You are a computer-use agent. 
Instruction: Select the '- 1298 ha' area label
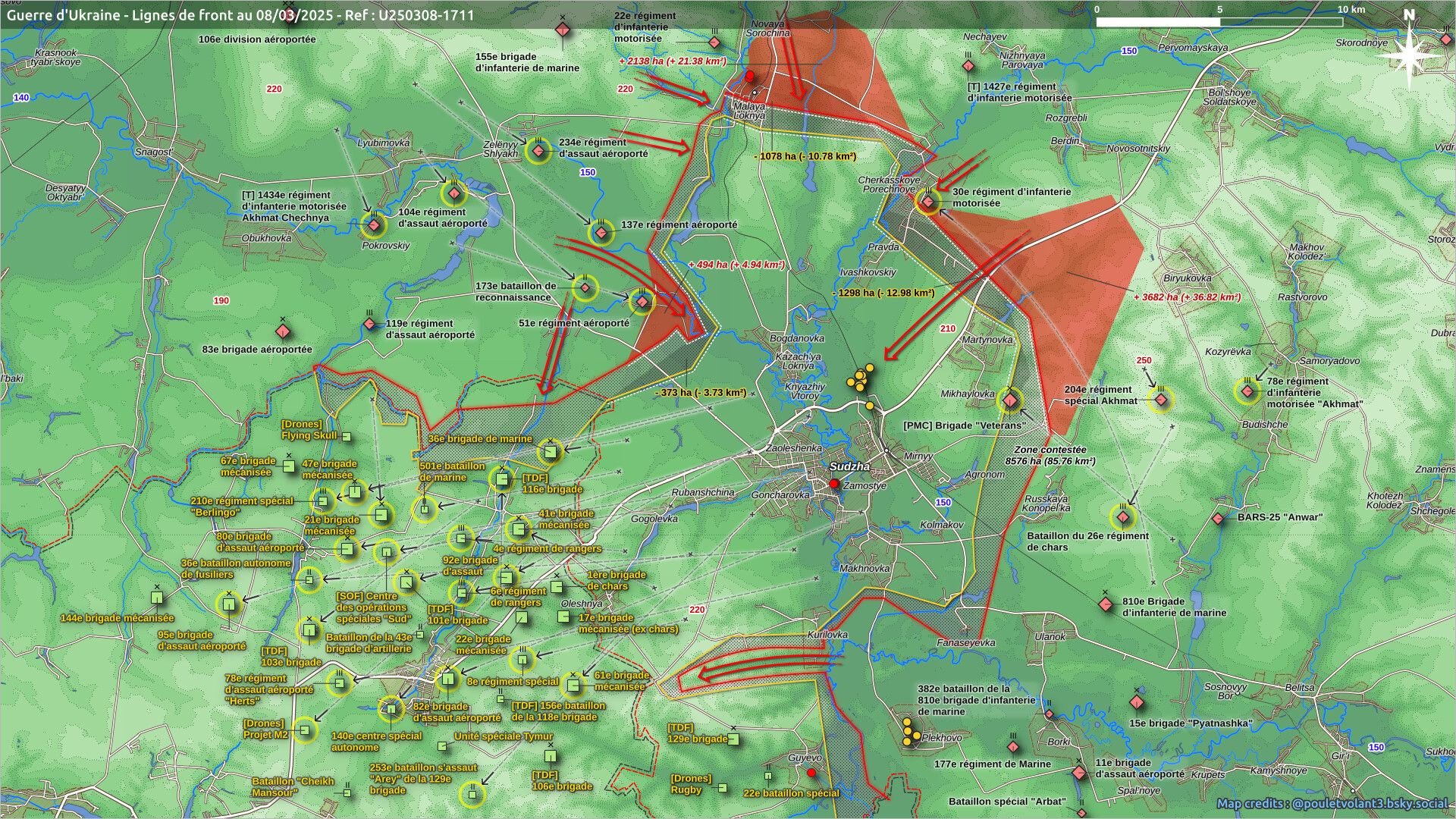(883, 293)
